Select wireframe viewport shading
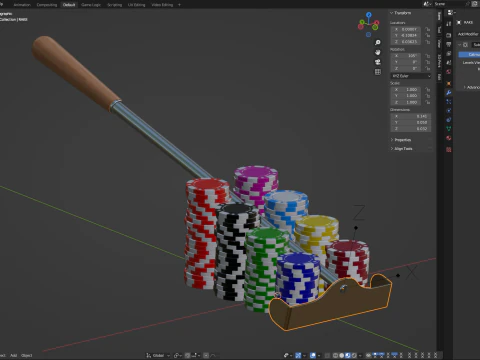 (336, 355)
